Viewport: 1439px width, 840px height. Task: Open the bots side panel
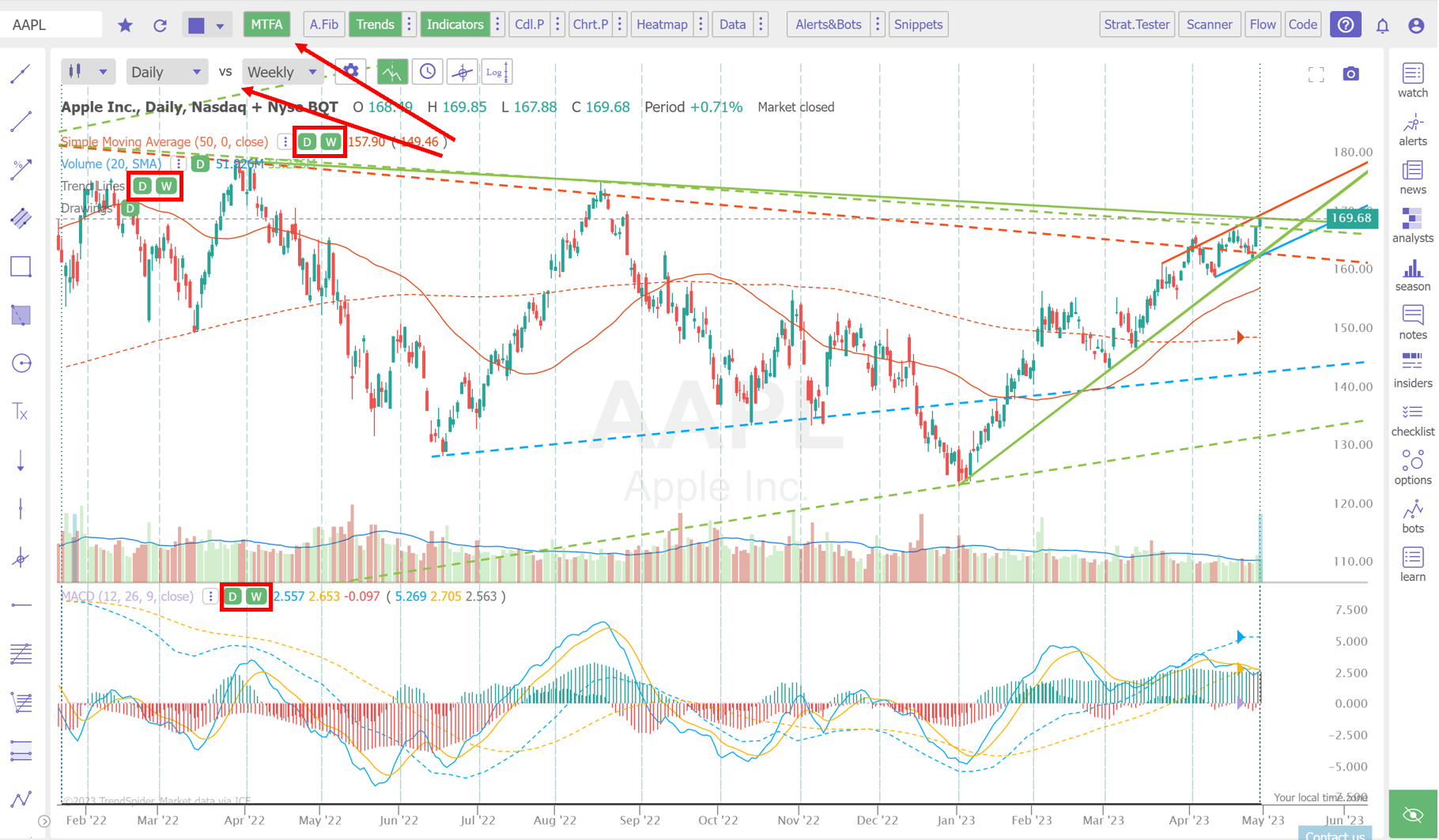[x=1412, y=516]
